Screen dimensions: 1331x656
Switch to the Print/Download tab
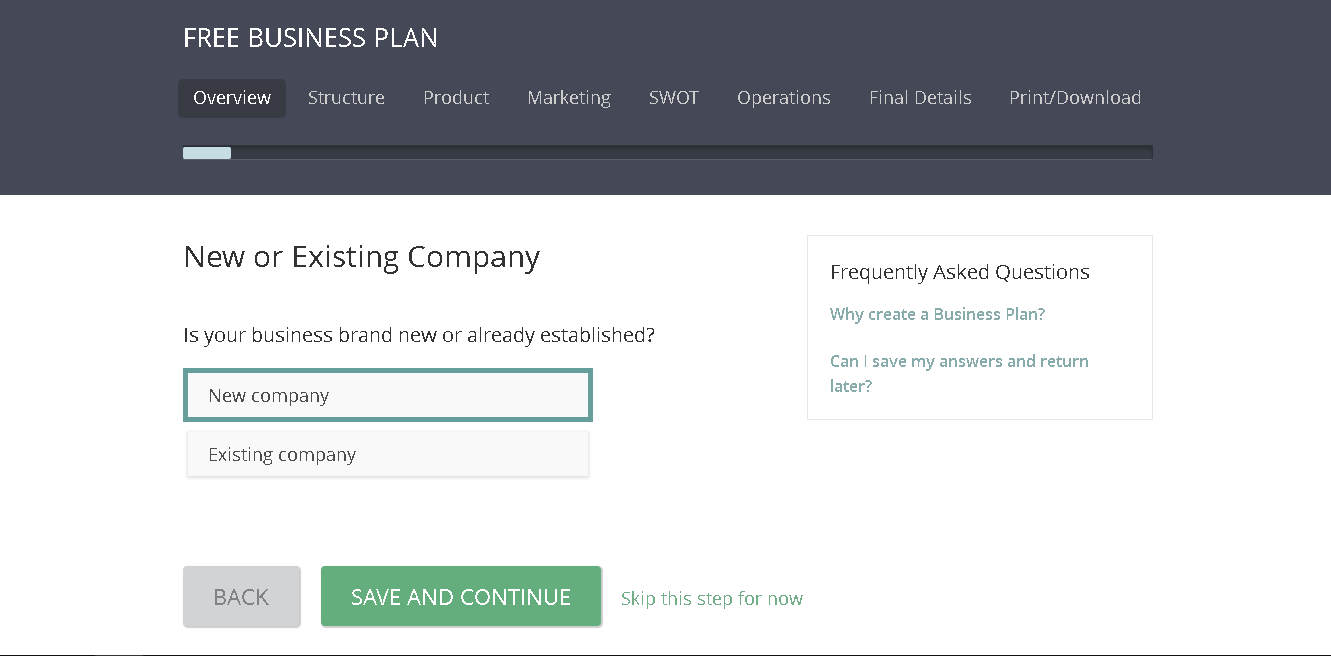point(1075,97)
